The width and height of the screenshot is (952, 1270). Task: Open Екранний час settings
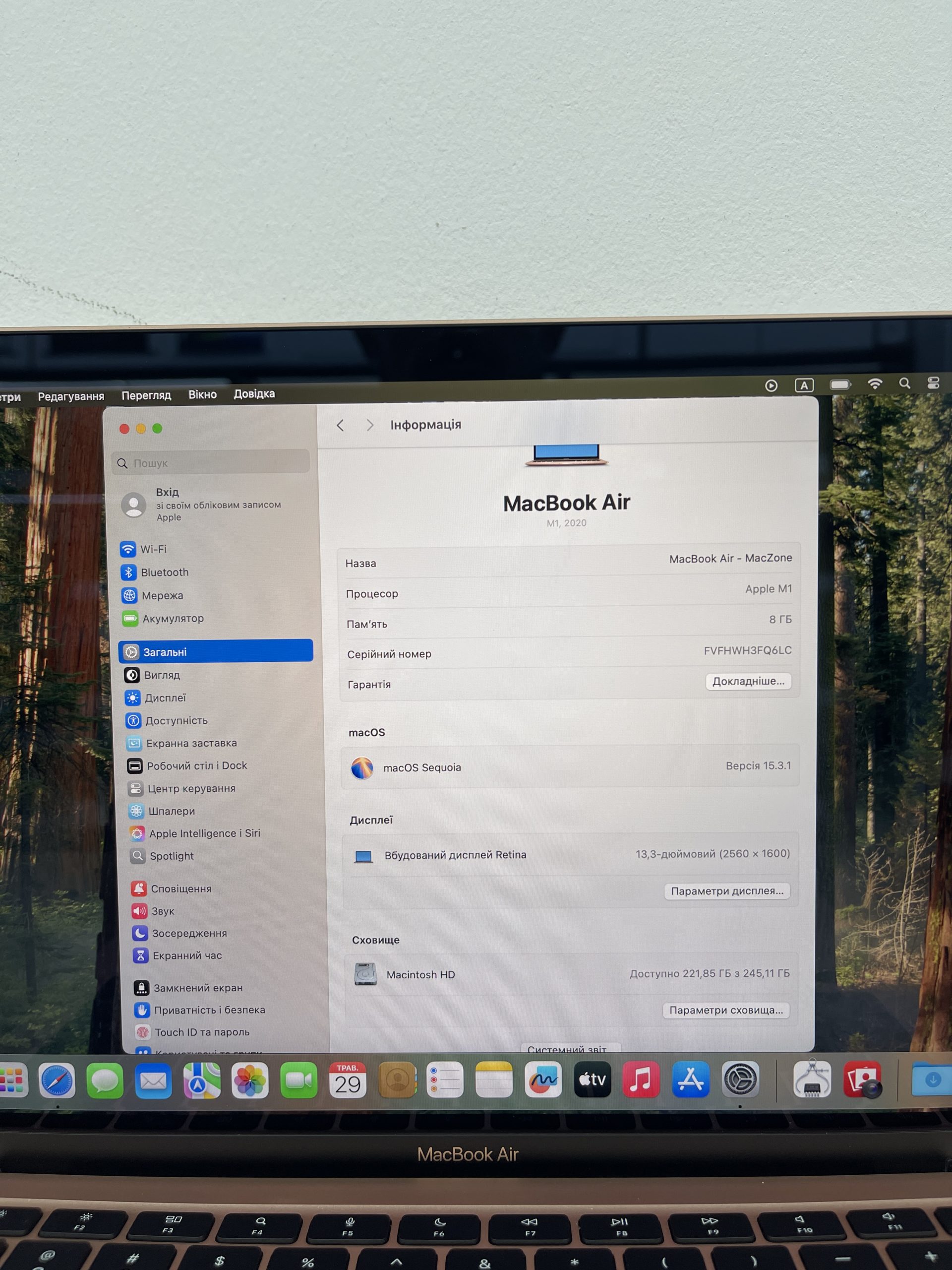178,955
